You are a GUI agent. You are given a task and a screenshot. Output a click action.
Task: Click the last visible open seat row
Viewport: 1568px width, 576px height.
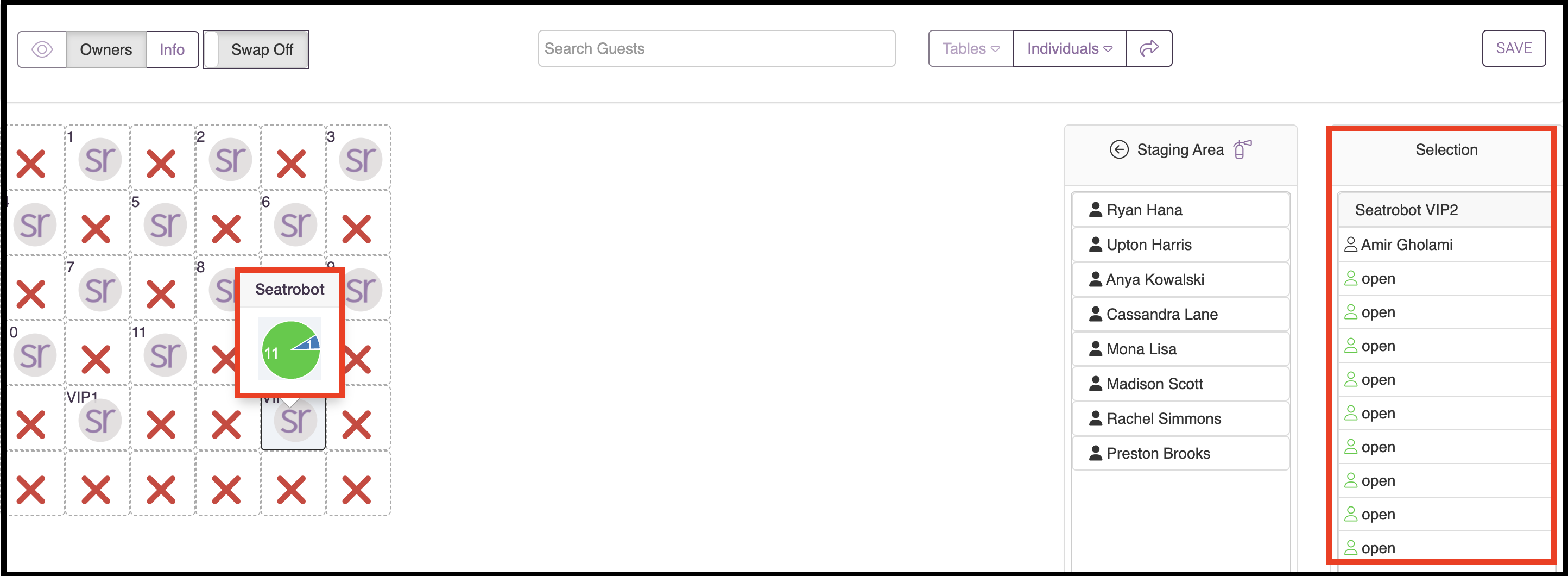[x=1444, y=548]
